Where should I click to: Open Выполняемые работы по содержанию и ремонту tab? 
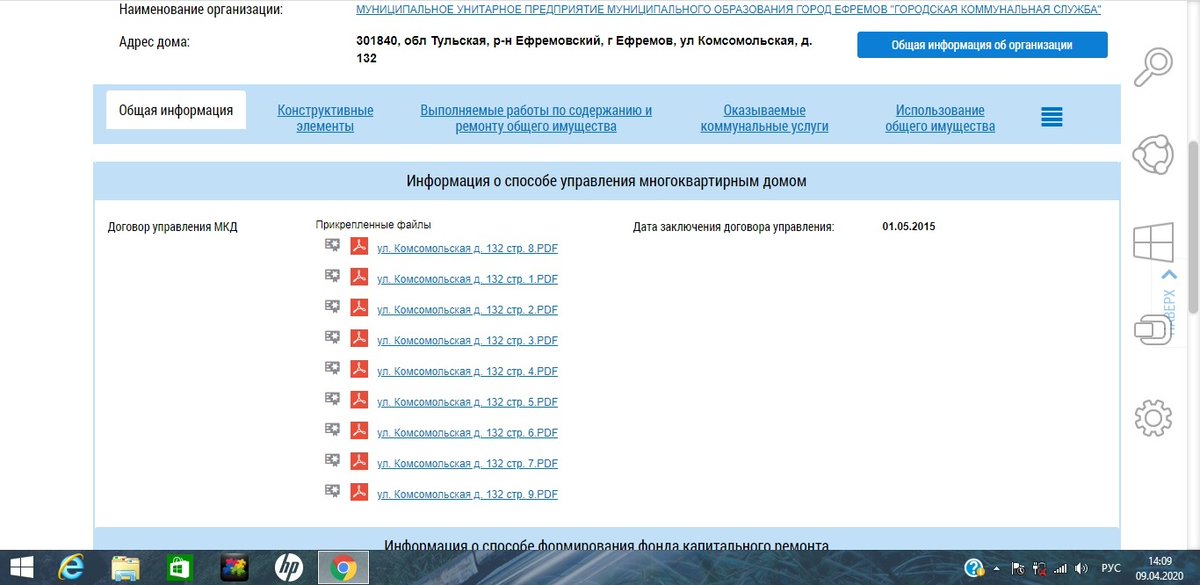click(x=536, y=118)
